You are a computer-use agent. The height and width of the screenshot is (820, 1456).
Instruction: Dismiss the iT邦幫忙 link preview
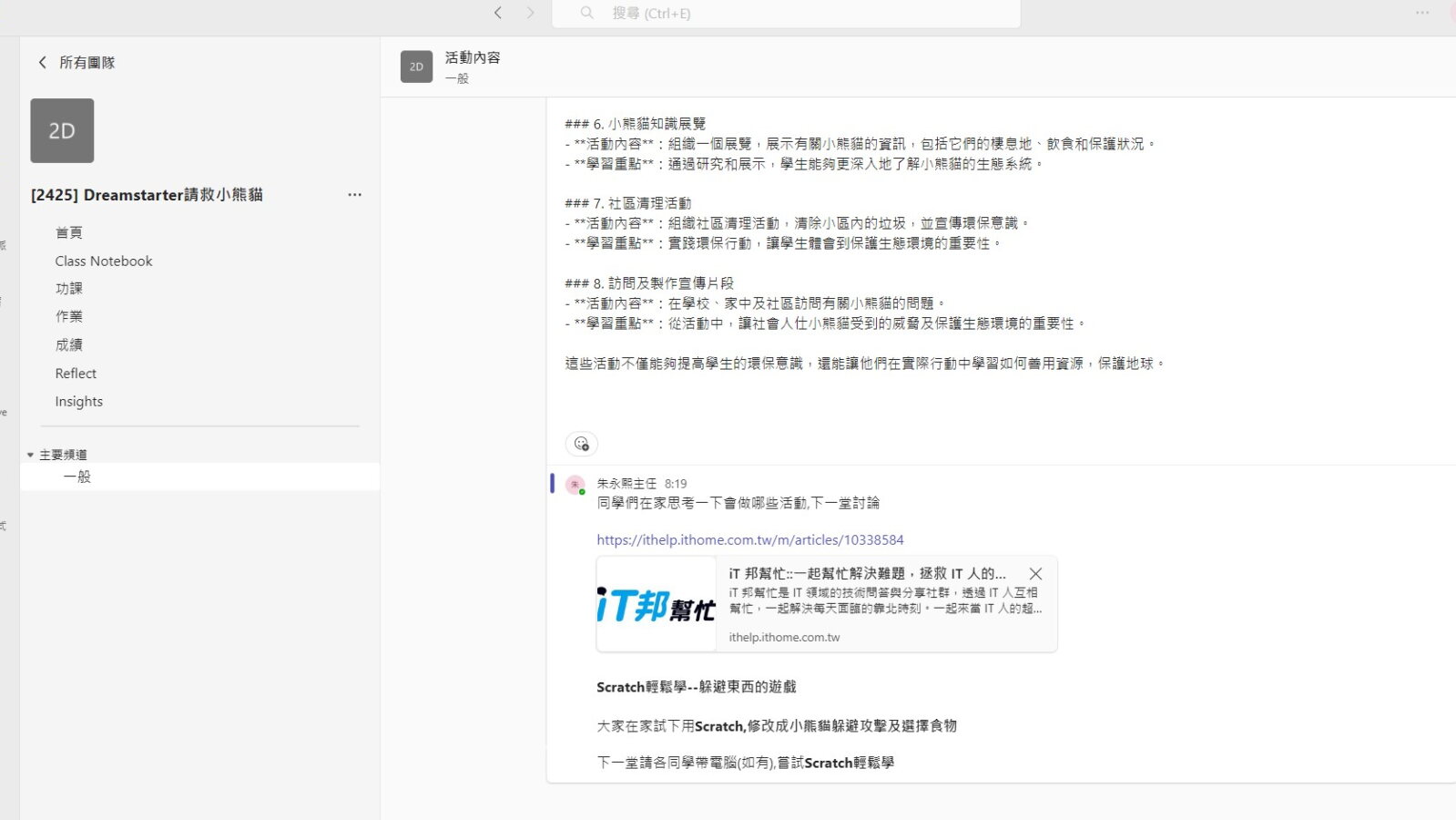(1035, 574)
